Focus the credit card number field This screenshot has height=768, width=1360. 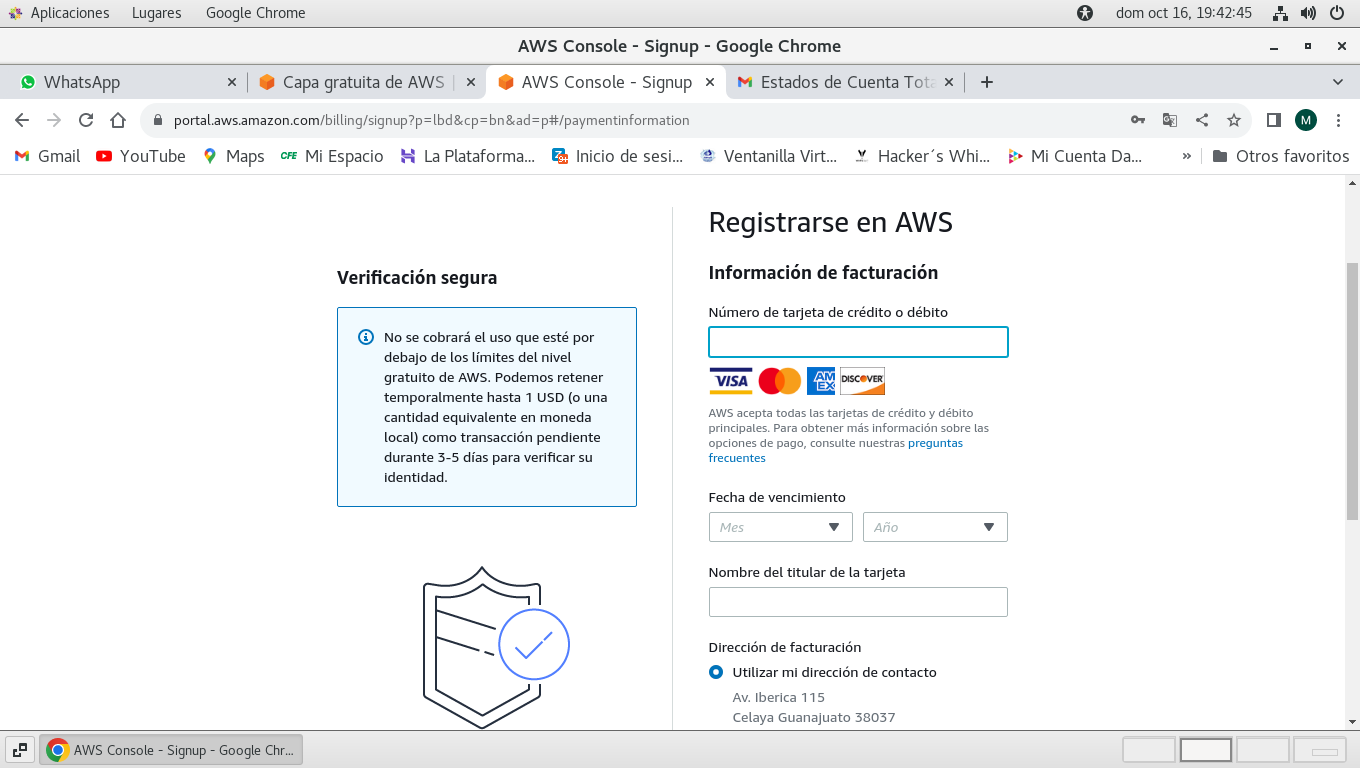[858, 342]
